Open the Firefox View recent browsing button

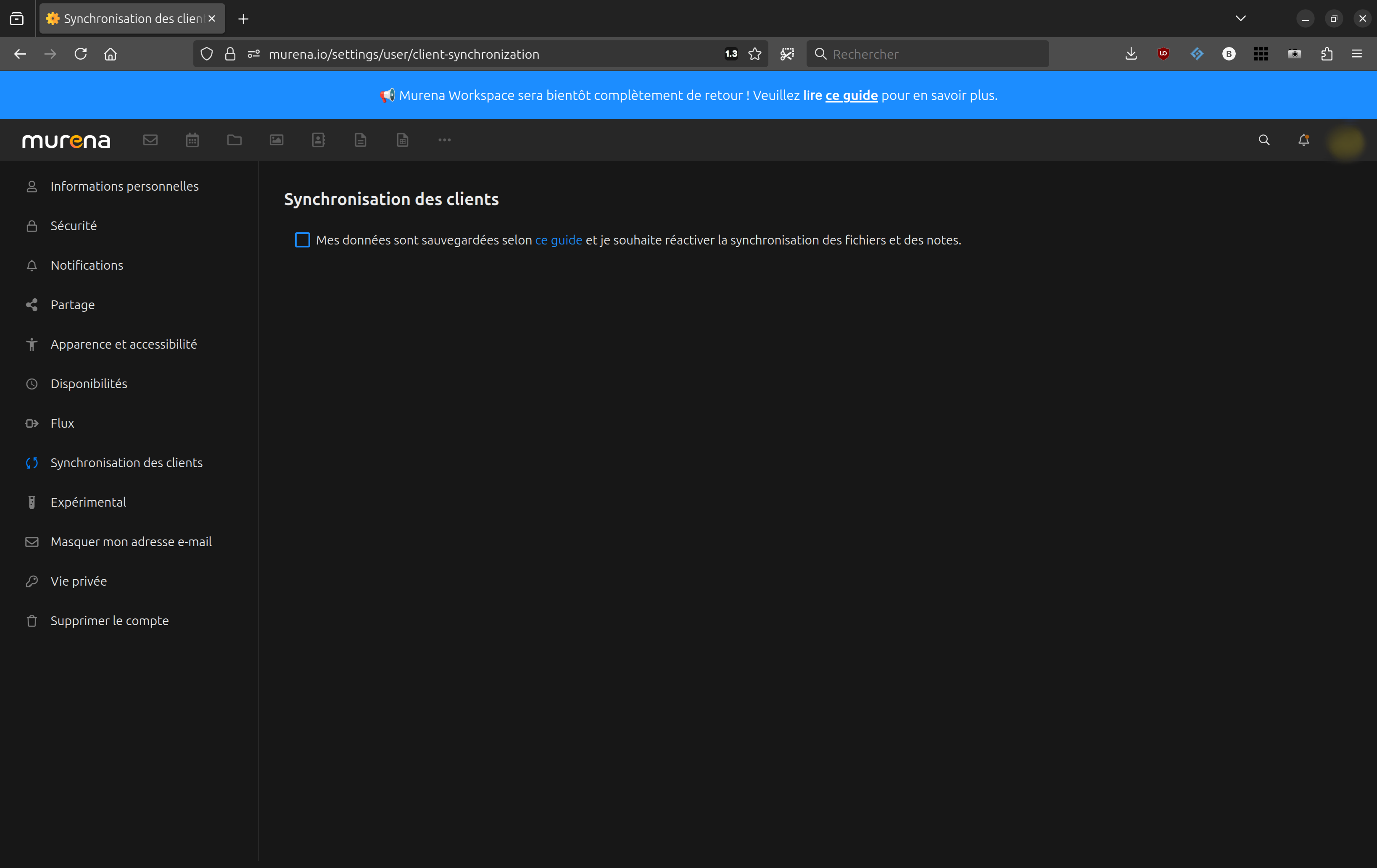pos(17,19)
